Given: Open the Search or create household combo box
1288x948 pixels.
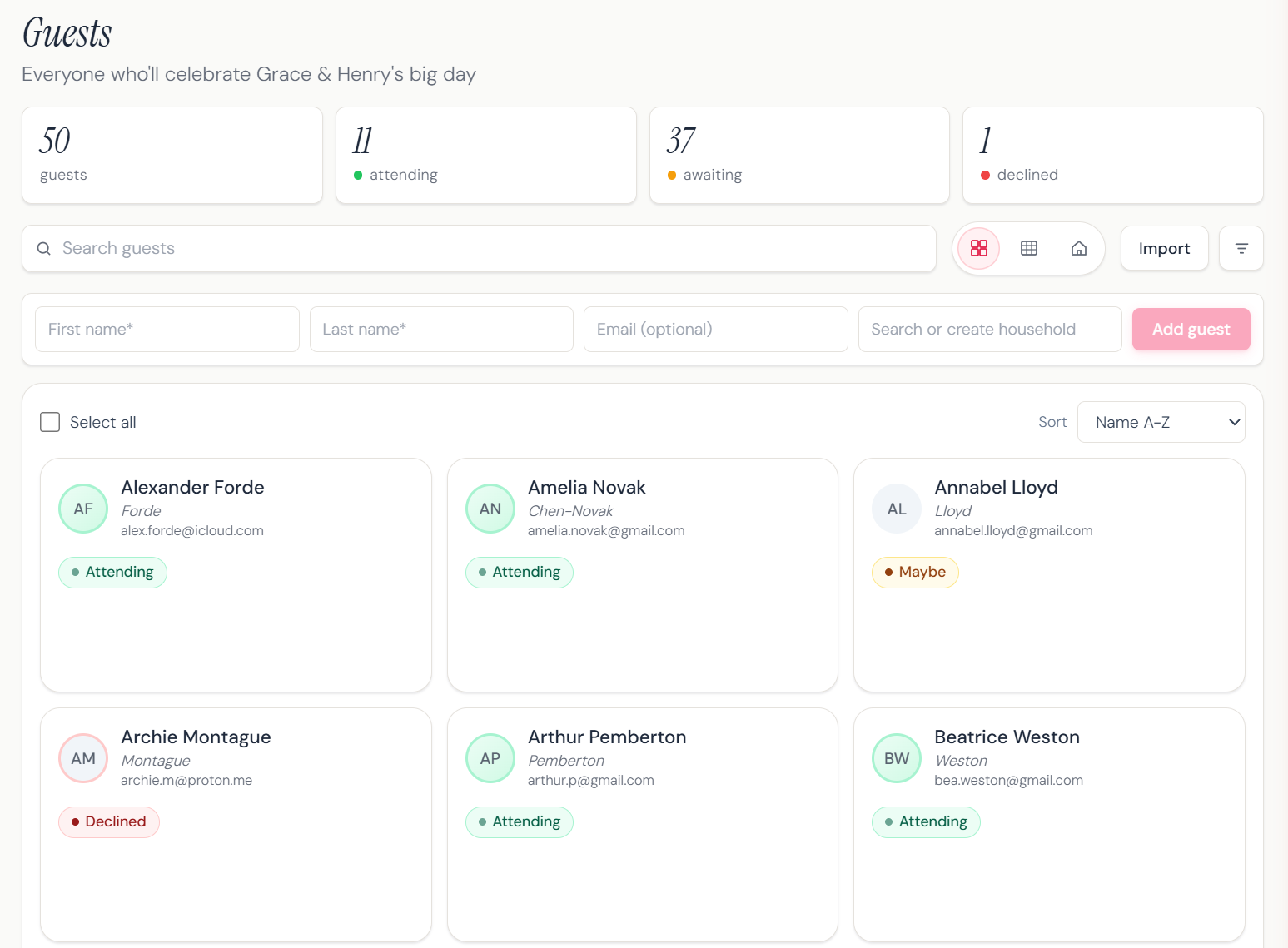Looking at the screenshot, I should [x=990, y=329].
